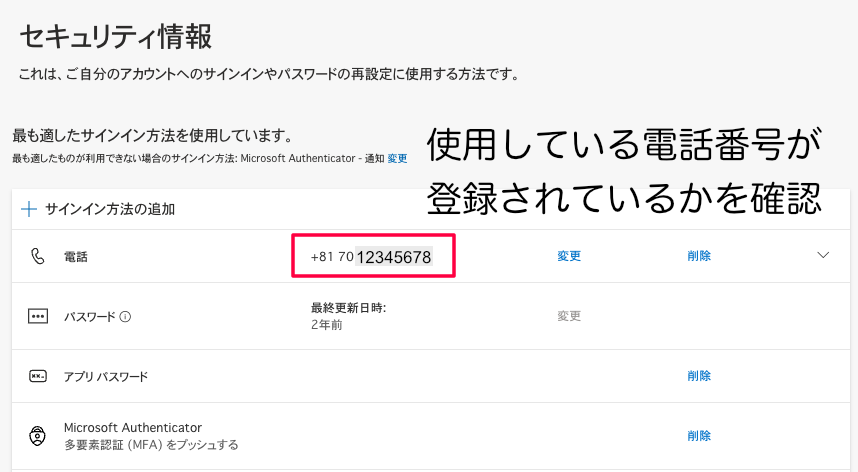
Task: Click the phone handset icon
Action: [x=38, y=256]
